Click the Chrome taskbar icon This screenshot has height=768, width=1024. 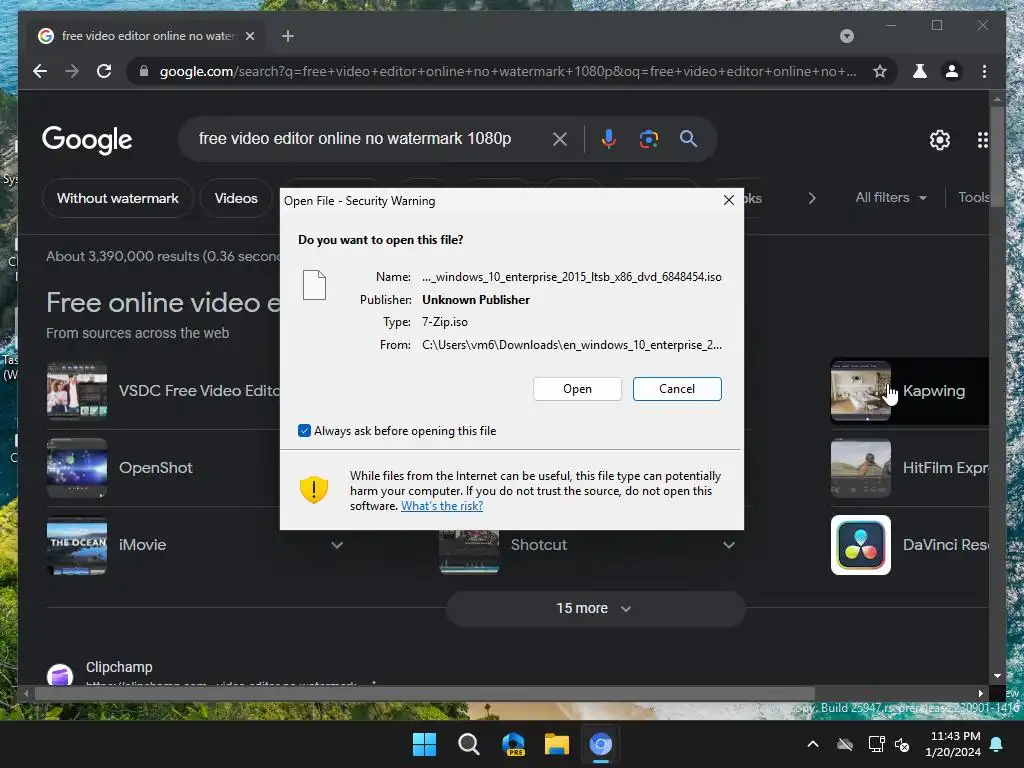pyautogui.click(x=601, y=744)
